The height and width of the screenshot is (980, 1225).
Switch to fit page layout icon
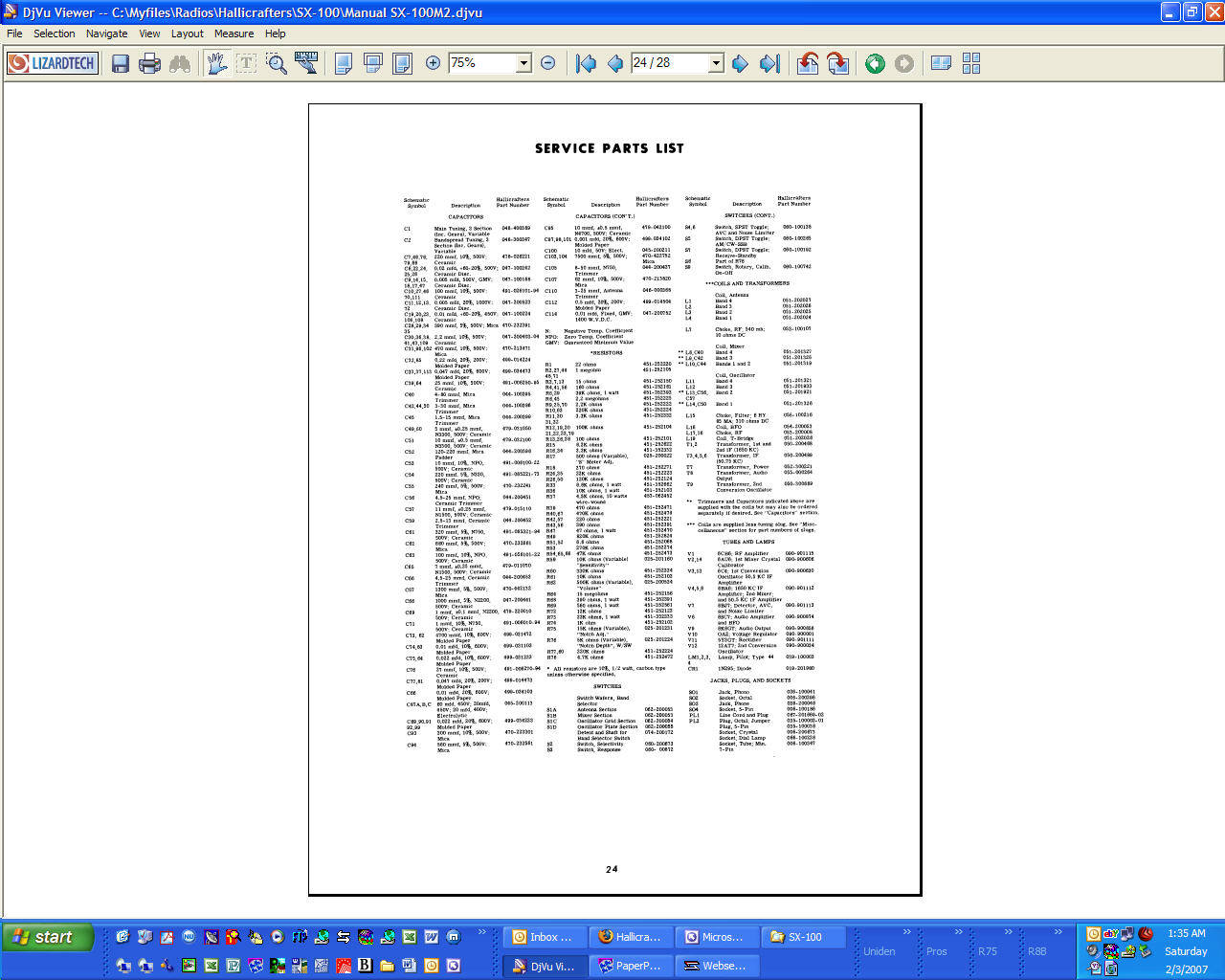pyautogui.click(x=403, y=63)
